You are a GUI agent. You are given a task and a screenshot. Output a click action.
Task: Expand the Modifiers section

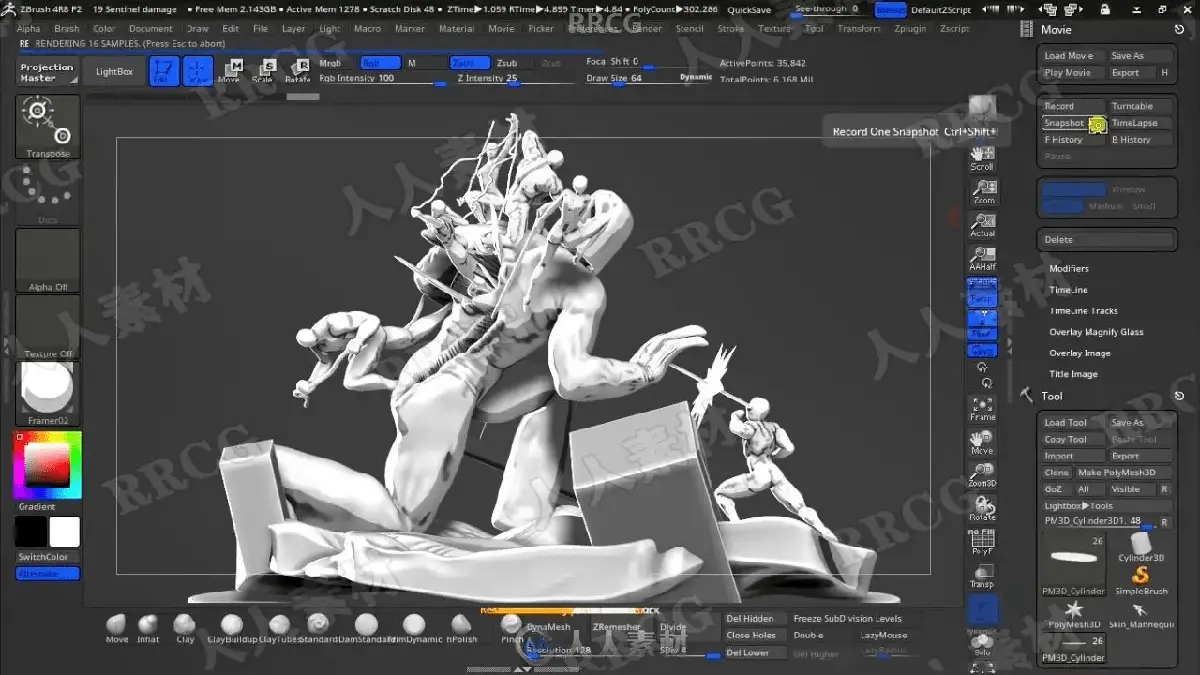tap(1069, 268)
